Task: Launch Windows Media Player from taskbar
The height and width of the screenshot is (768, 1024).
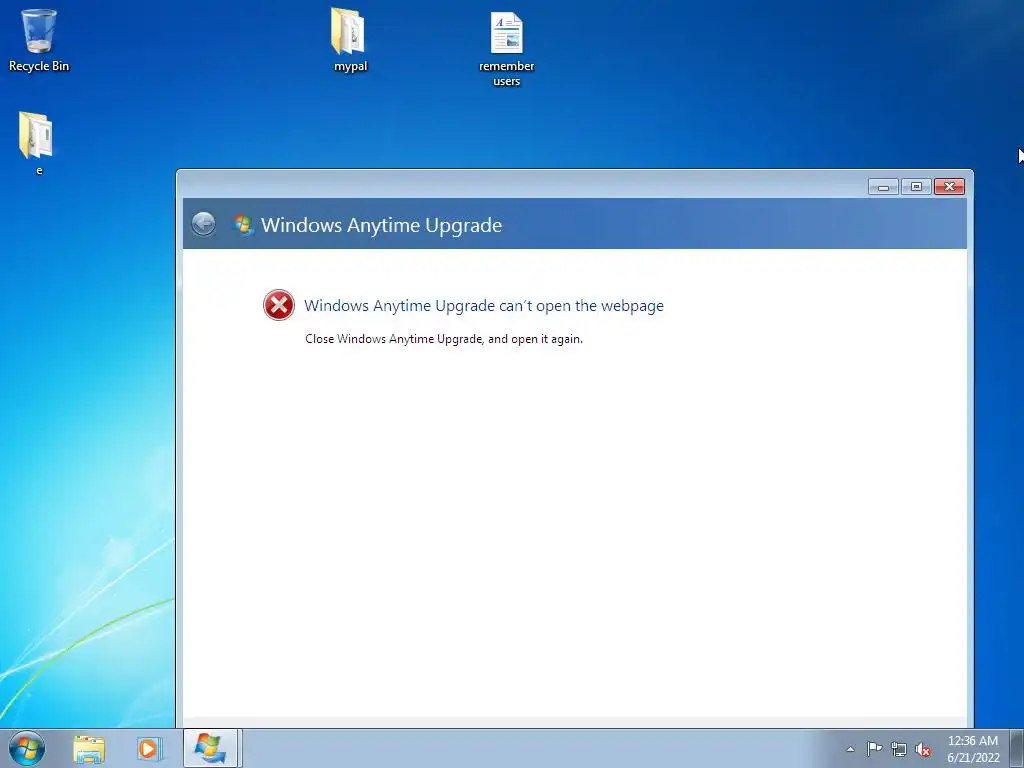Action: [x=150, y=749]
